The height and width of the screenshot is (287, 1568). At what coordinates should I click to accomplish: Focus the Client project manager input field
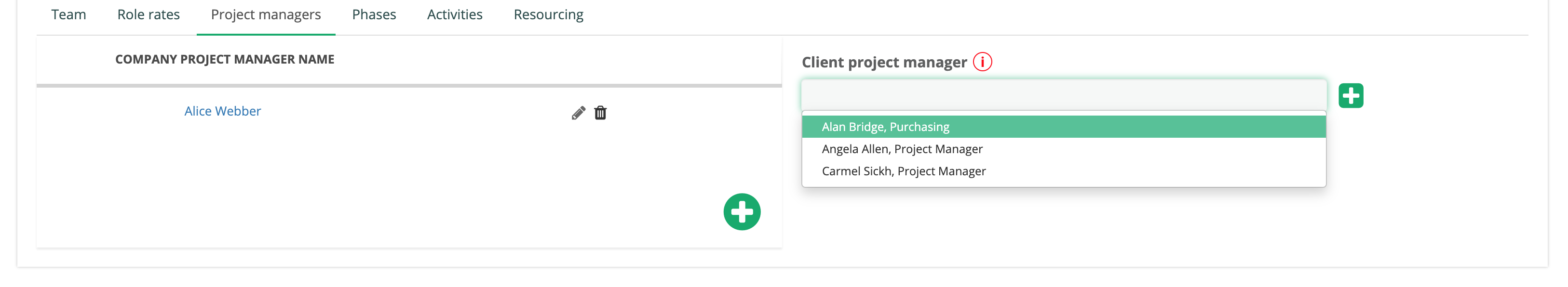point(1063,95)
